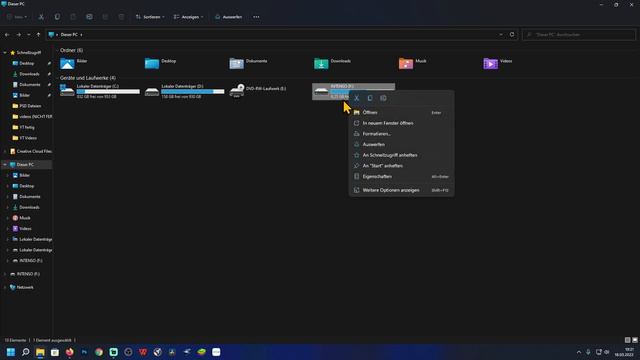Viewport: 640px width, 360px height.
Task: Click the Rename icon in the top toolbar
Action: (x=89, y=17)
